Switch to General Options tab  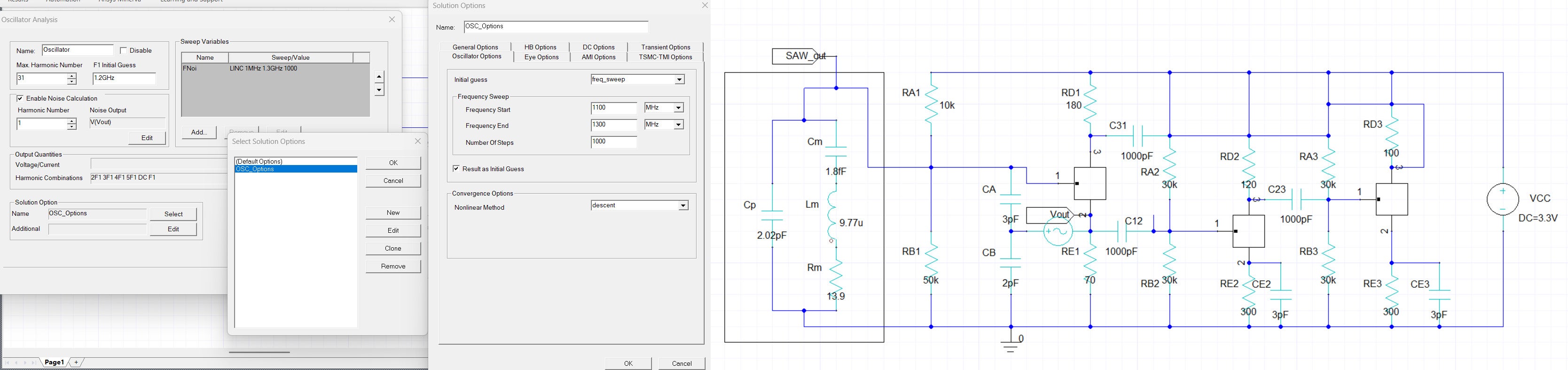475,47
